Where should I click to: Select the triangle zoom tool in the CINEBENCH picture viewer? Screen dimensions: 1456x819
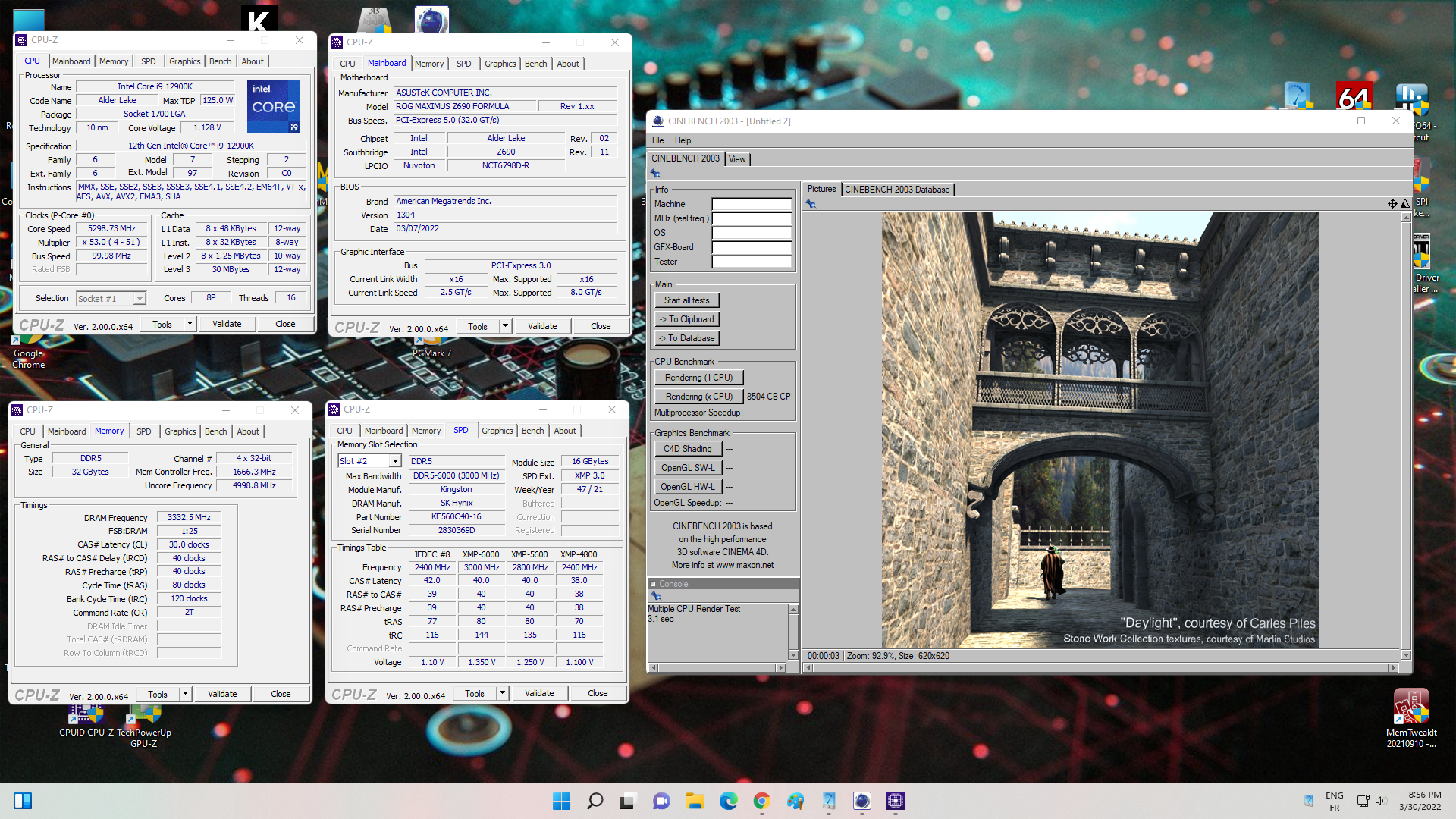1405,203
